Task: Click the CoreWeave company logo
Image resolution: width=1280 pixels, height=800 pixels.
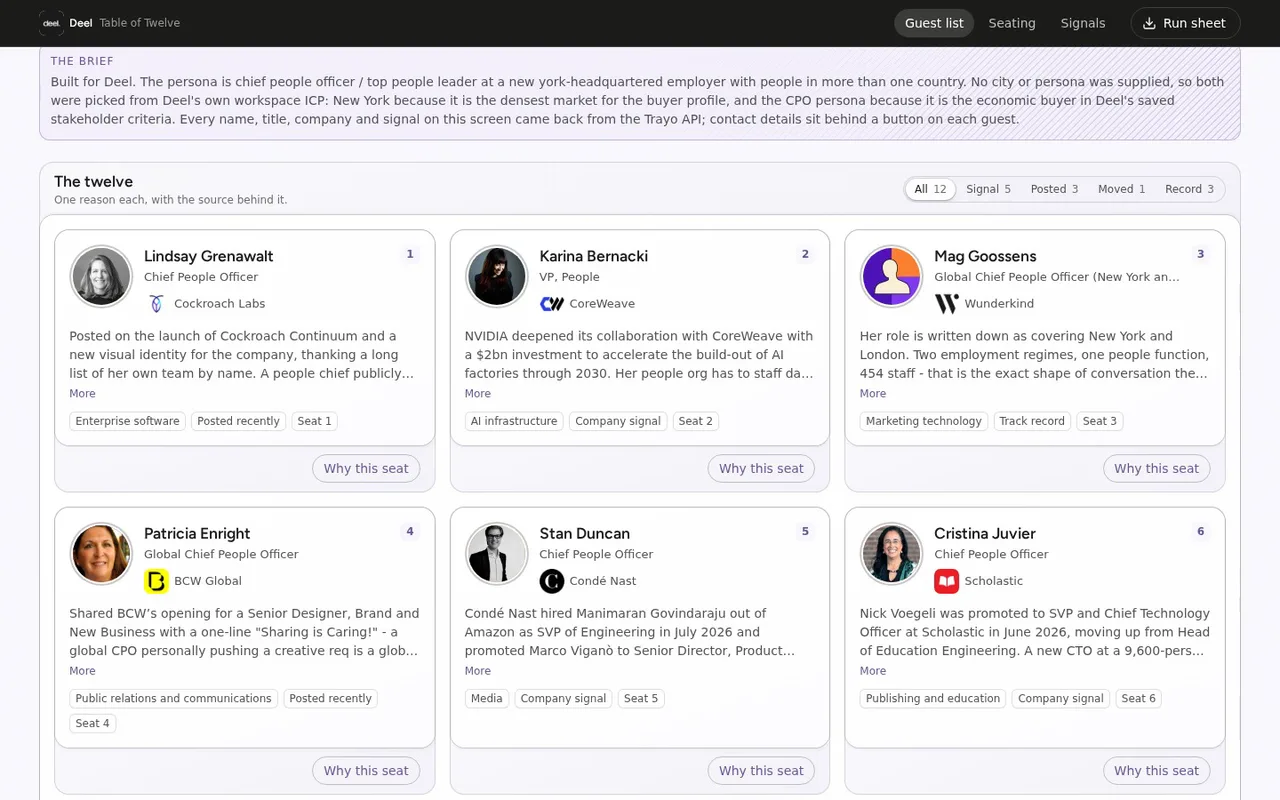Action: coord(552,303)
